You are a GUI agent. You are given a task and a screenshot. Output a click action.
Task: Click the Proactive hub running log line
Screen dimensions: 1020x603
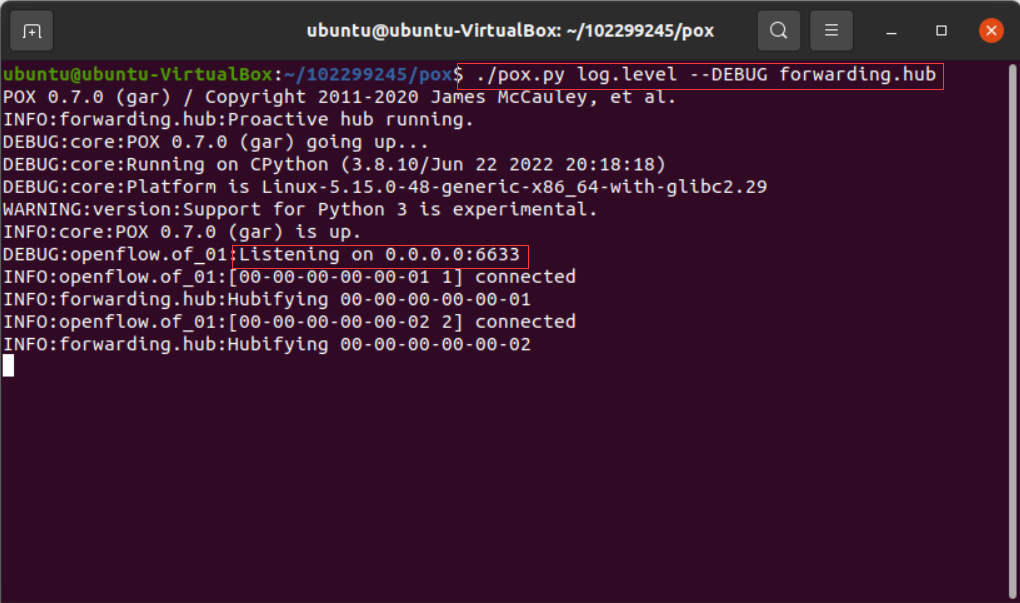(x=237, y=120)
